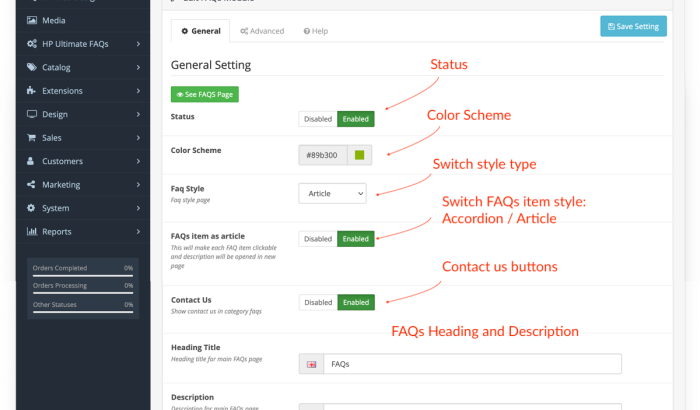Click the Orders Completed progress bar
The image size is (700, 410).
83,276
